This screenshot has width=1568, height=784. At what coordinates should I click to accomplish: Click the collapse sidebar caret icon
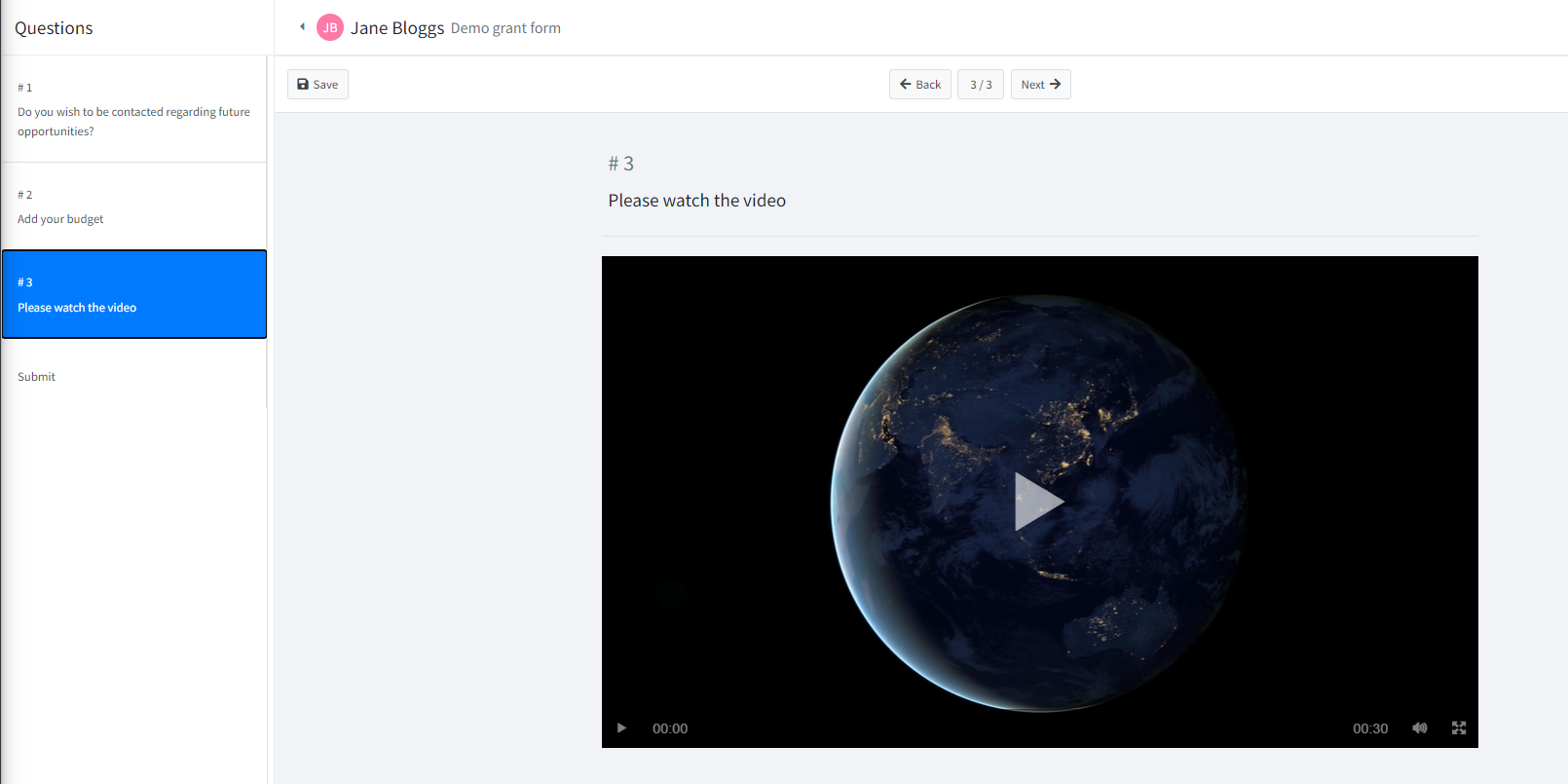[302, 27]
